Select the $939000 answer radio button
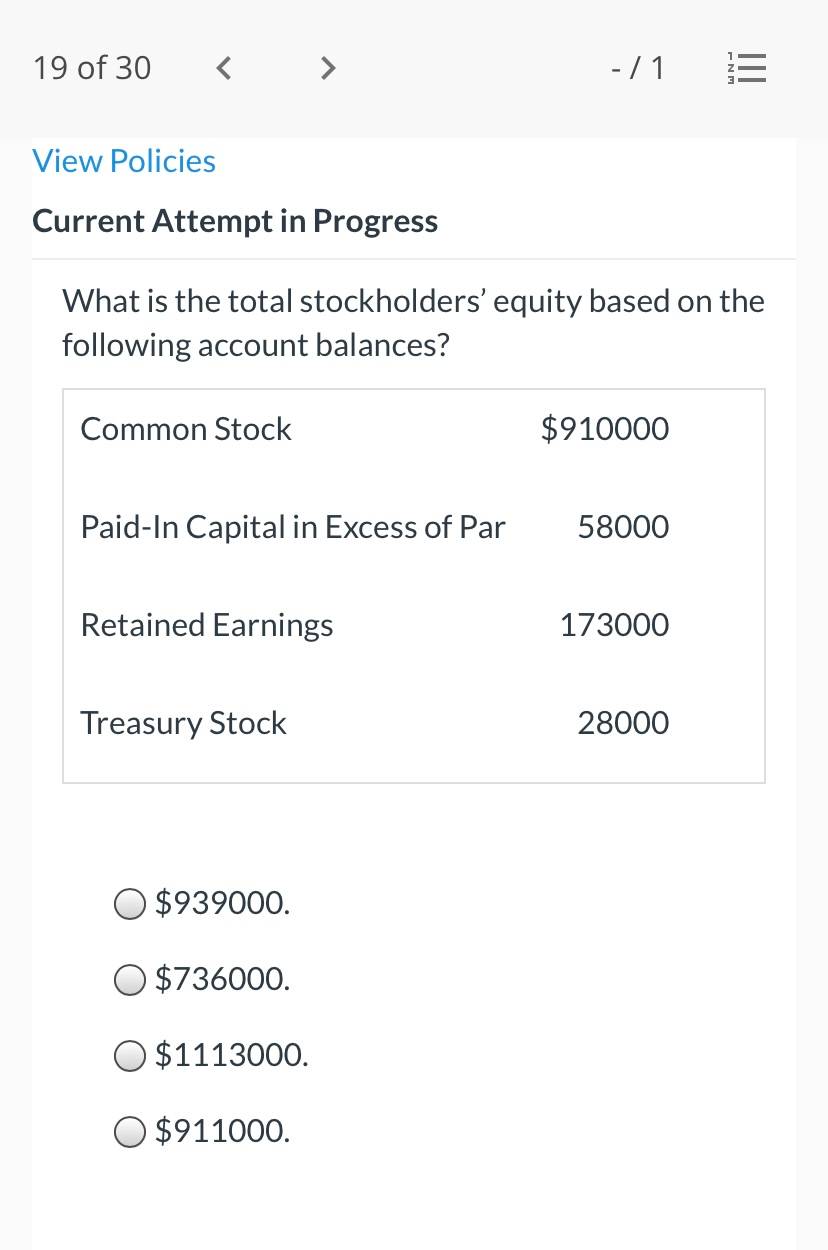Screen dimensions: 828x1250 pyautogui.click(x=130, y=904)
